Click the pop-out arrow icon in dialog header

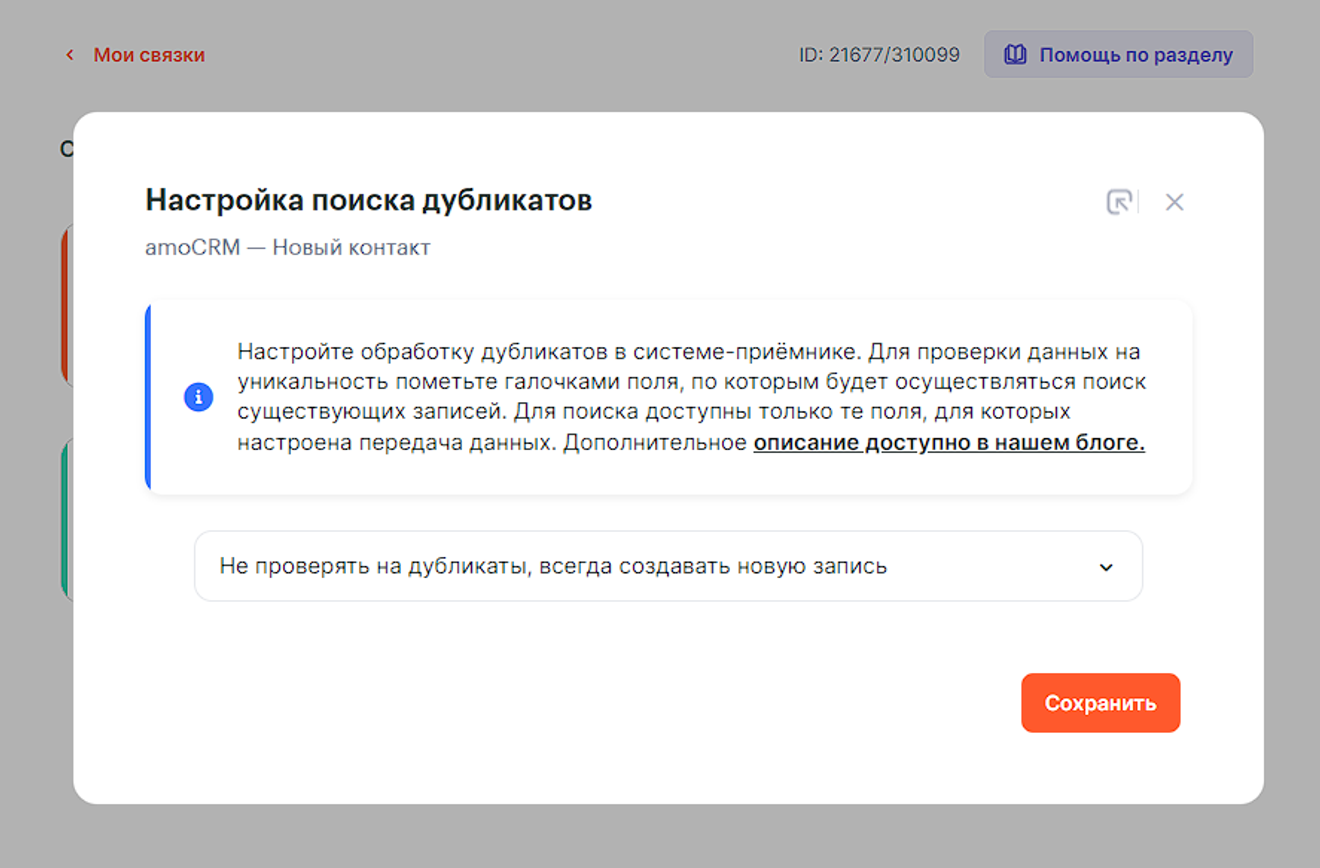pos(1118,202)
